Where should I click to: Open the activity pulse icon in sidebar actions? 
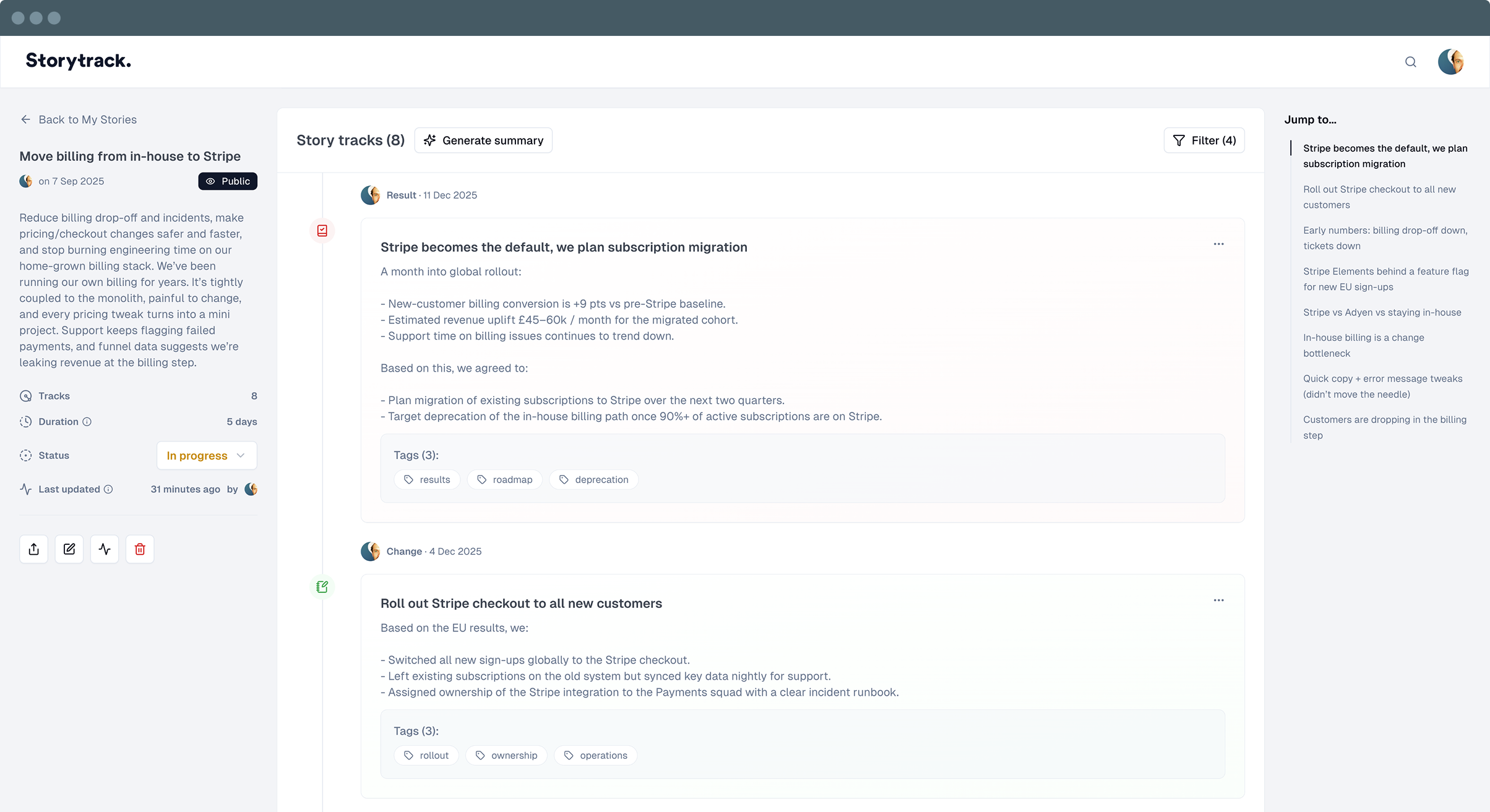[104, 549]
